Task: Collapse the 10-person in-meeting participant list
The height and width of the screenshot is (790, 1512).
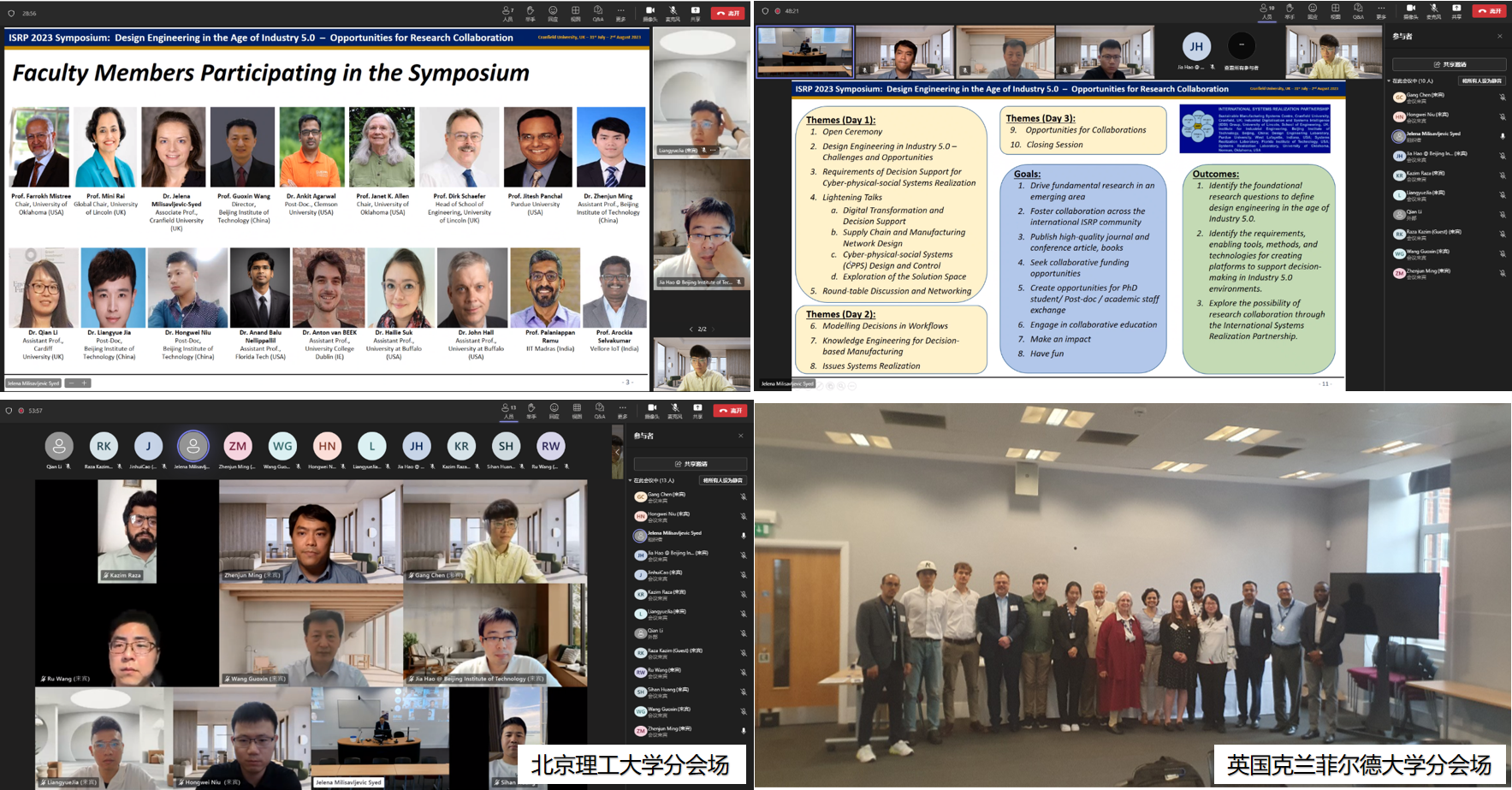Action: point(1389,81)
